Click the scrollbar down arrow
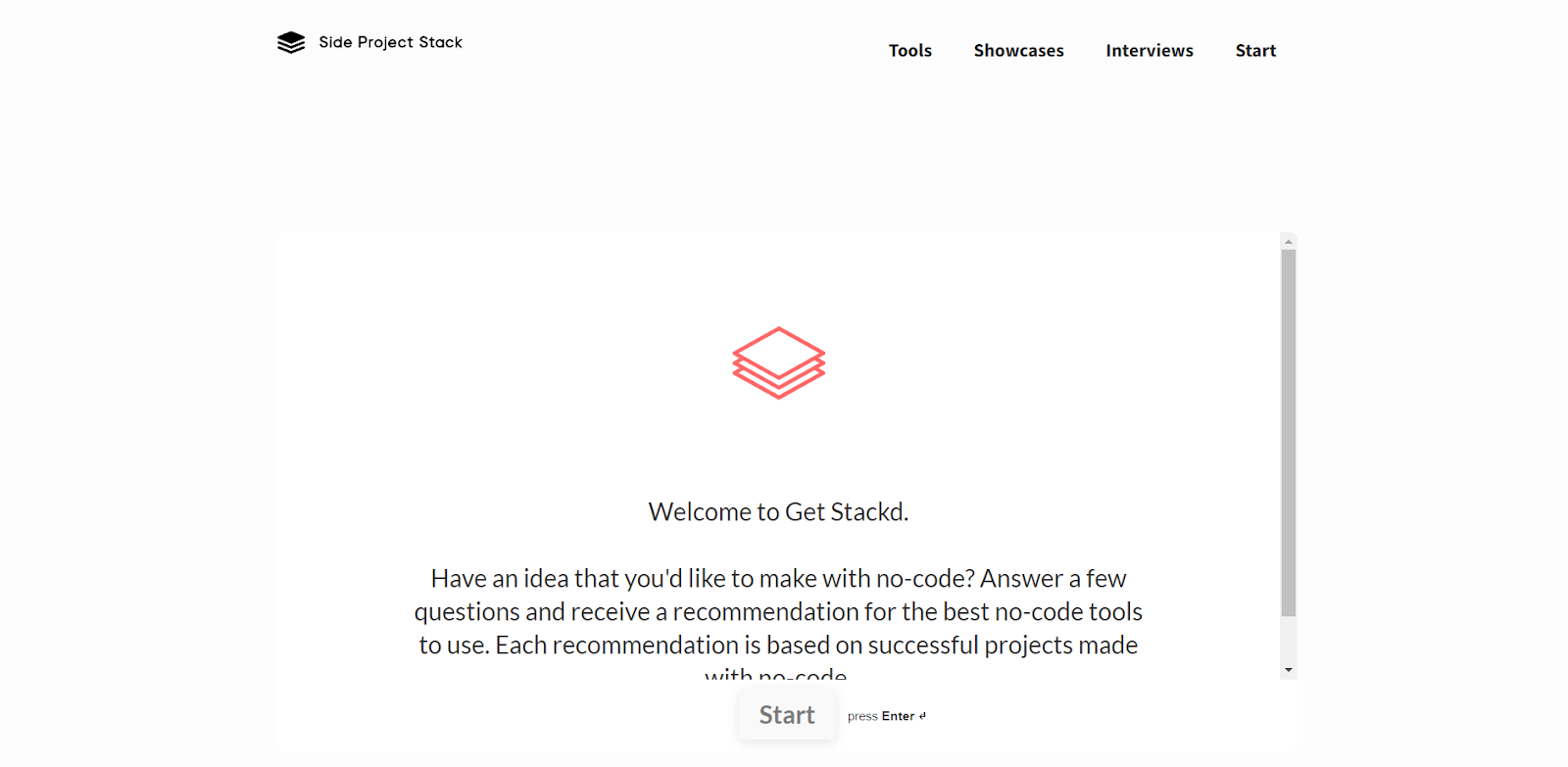This screenshot has height=767, width=1568. click(x=1289, y=670)
